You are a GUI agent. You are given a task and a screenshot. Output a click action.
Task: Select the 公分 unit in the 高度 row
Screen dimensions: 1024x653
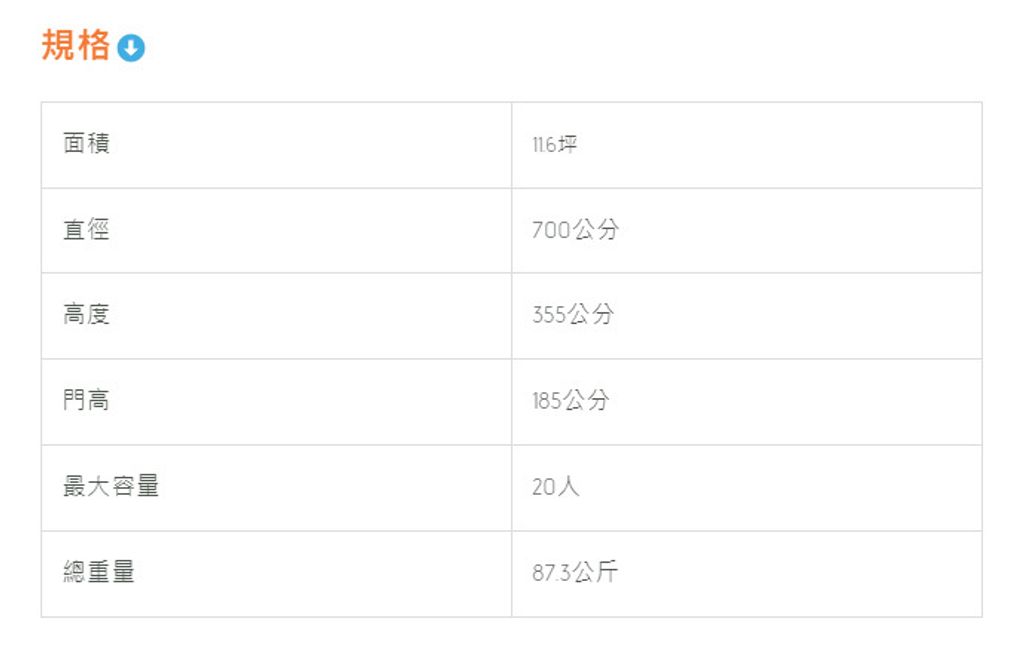tap(591, 316)
